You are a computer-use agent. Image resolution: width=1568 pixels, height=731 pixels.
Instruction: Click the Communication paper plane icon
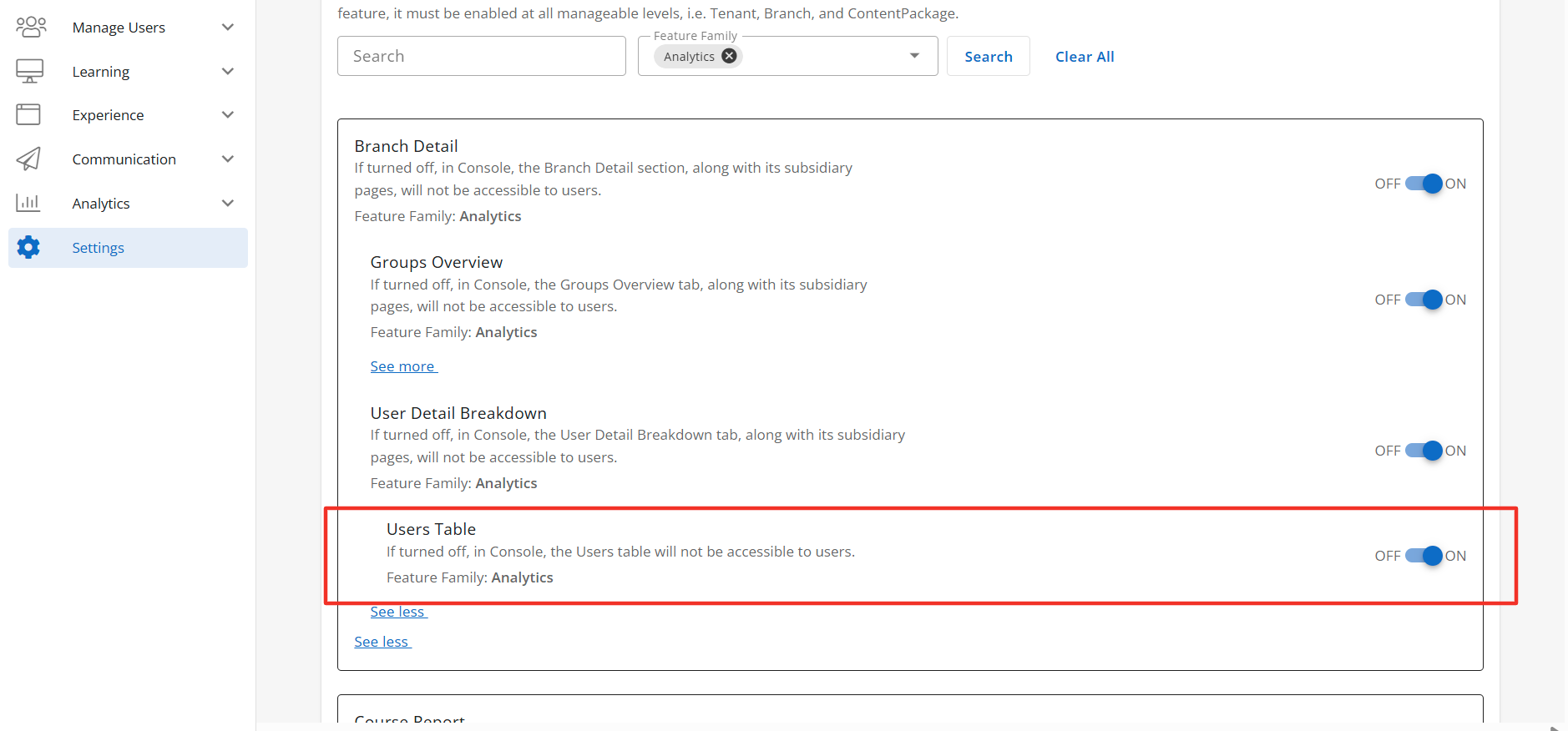pos(28,159)
